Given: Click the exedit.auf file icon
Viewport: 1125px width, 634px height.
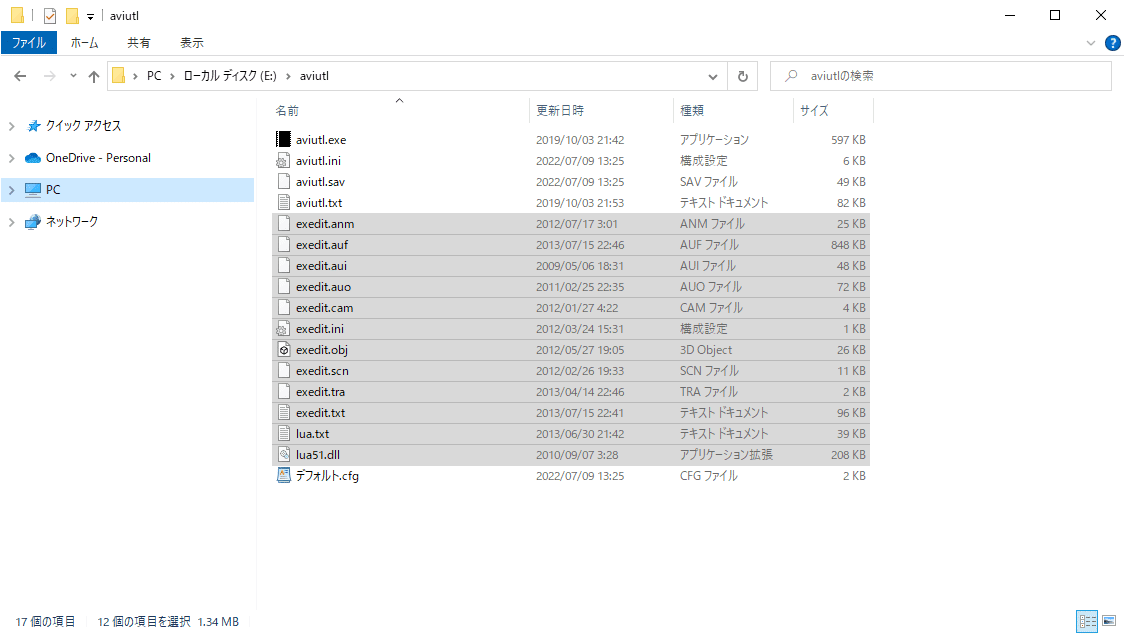Looking at the screenshot, I should coord(283,245).
